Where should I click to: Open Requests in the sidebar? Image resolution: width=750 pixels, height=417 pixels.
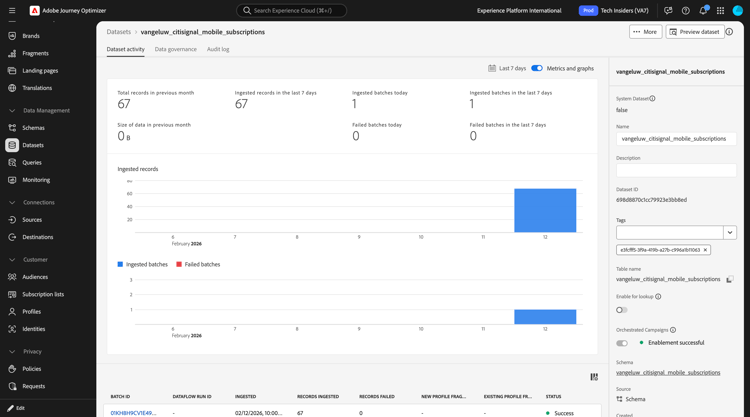[33, 386]
